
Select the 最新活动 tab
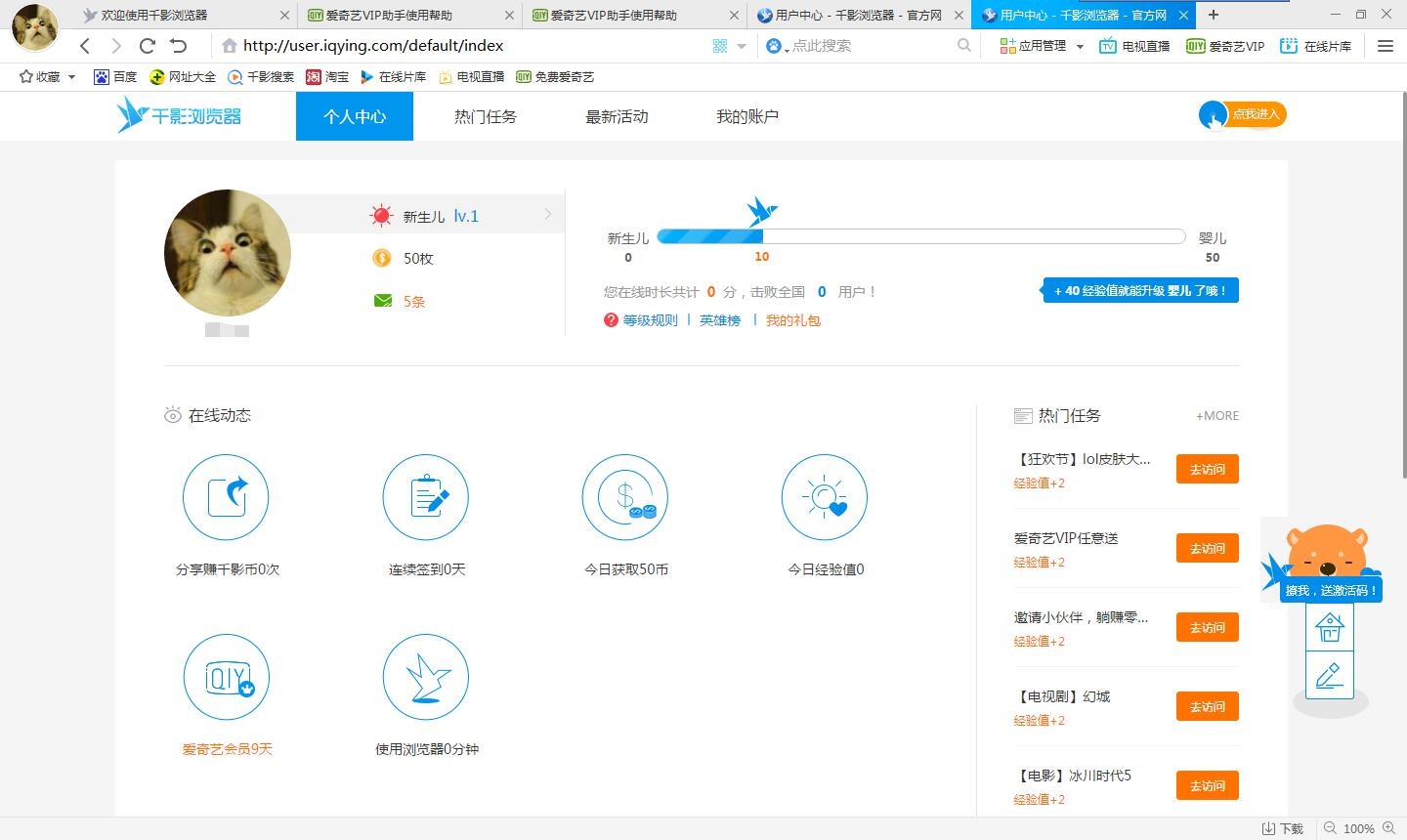[617, 116]
